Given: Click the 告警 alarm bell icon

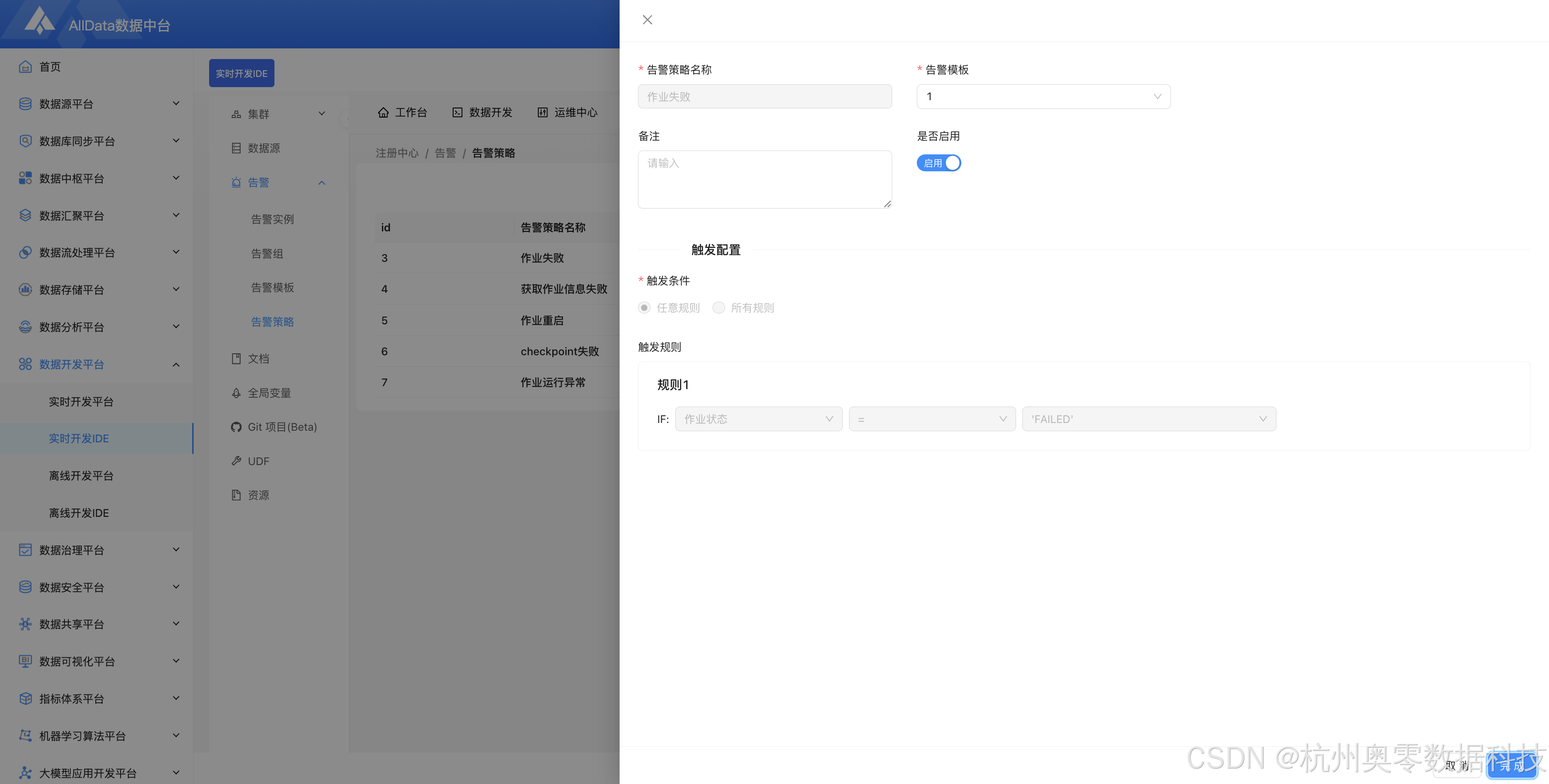Looking at the screenshot, I should (236, 183).
